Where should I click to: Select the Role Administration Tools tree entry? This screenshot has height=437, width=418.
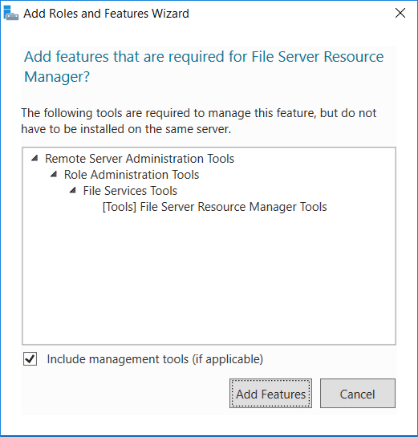pyautogui.click(x=132, y=175)
